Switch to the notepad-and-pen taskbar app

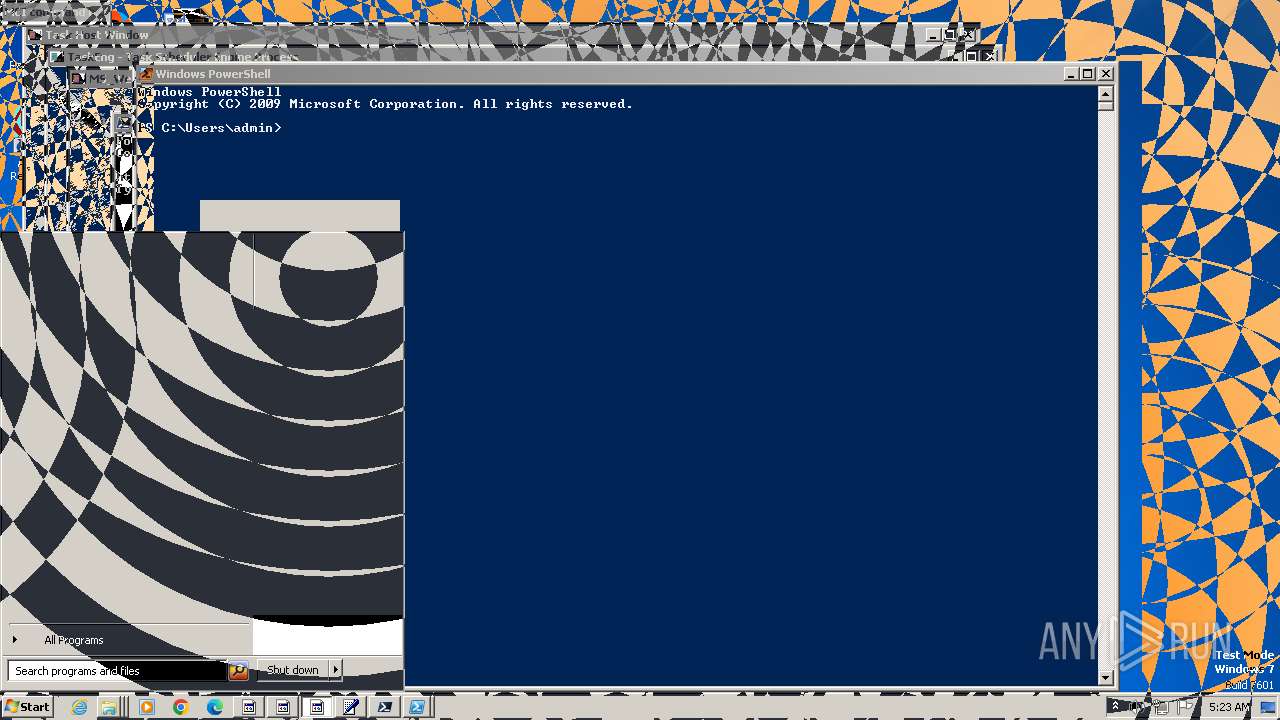[351, 707]
